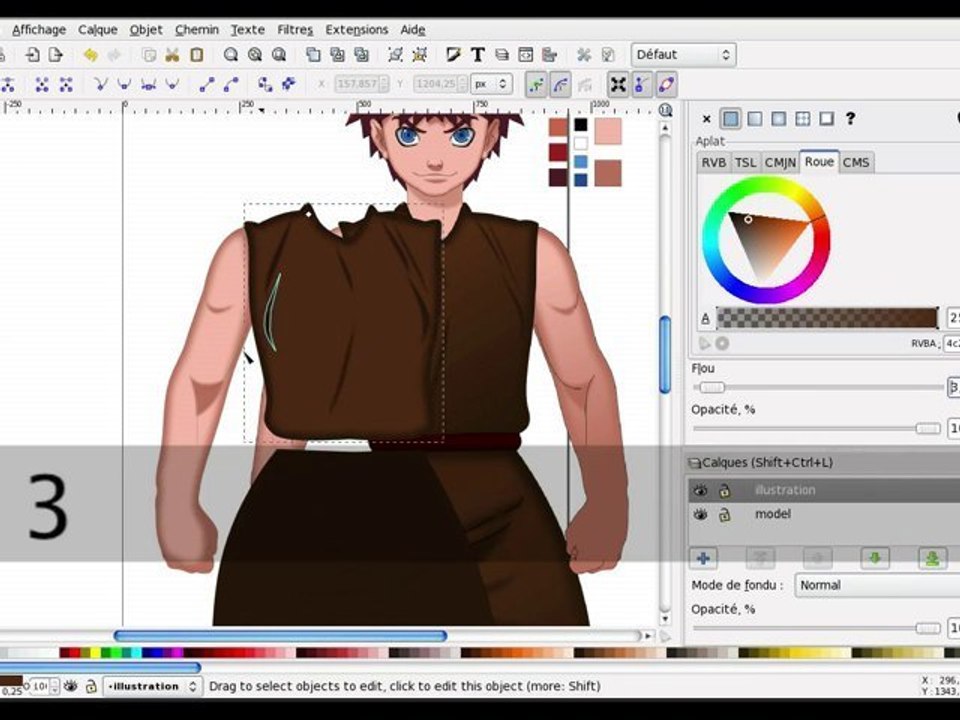
Task: Open the Défaut dropdown in the toolbar
Action: pyautogui.click(x=683, y=55)
